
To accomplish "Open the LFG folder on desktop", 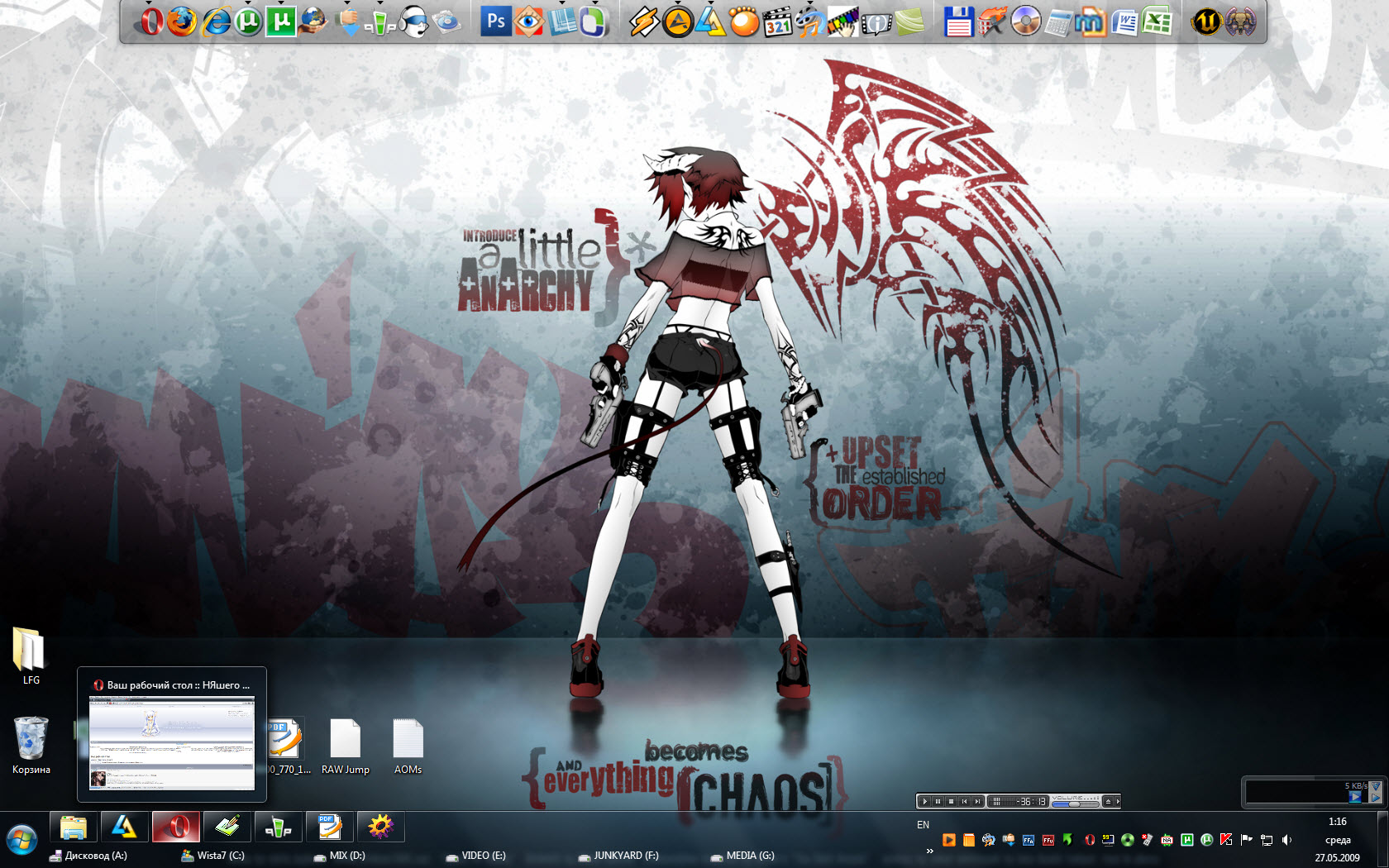I will click(31, 656).
